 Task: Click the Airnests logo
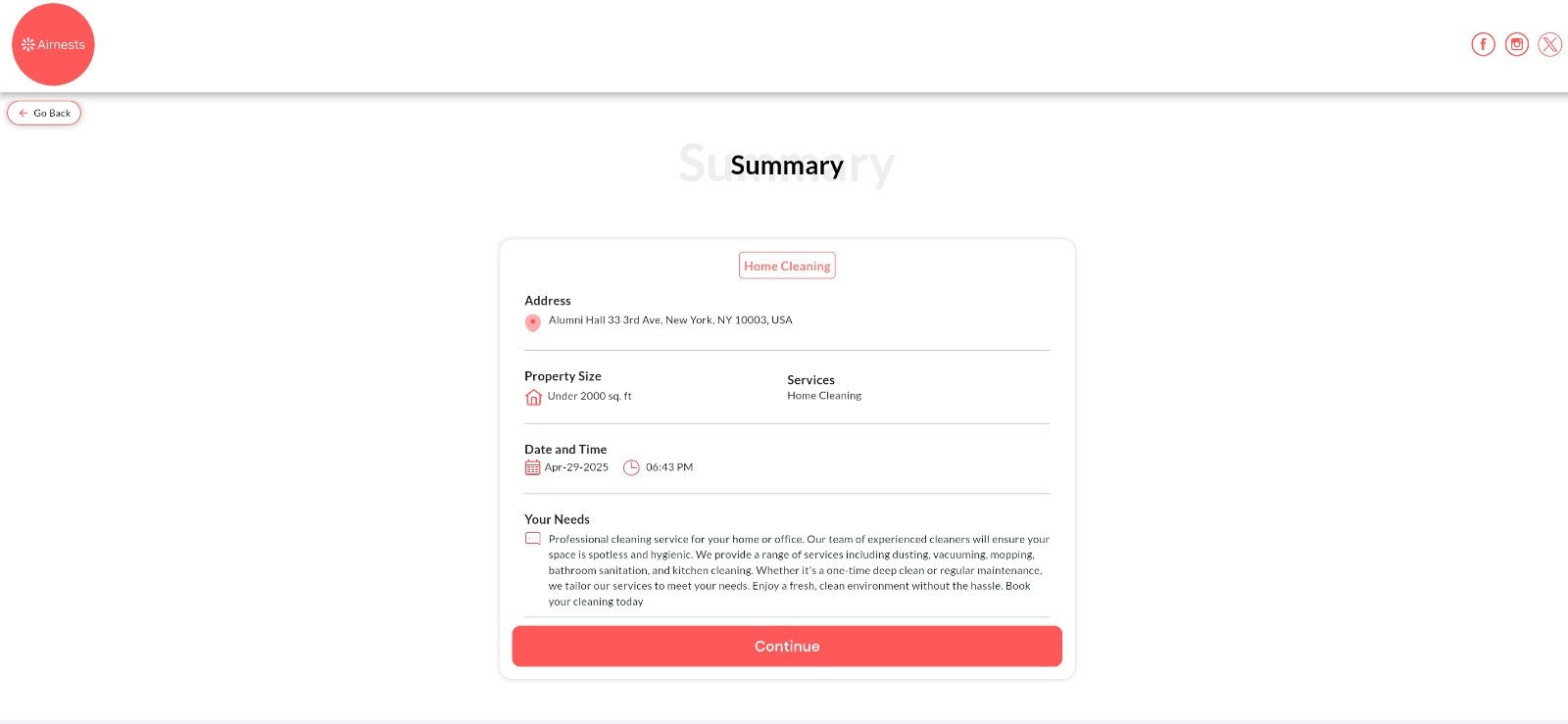53,45
